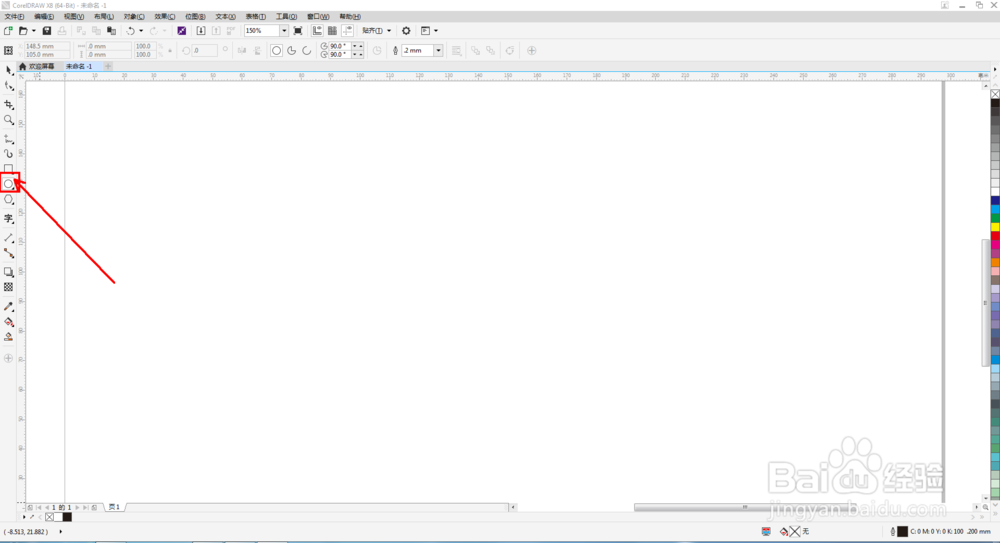Toggle show guidelines button
Screen dimensions: 1000x543
pyautogui.click(x=348, y=31)
